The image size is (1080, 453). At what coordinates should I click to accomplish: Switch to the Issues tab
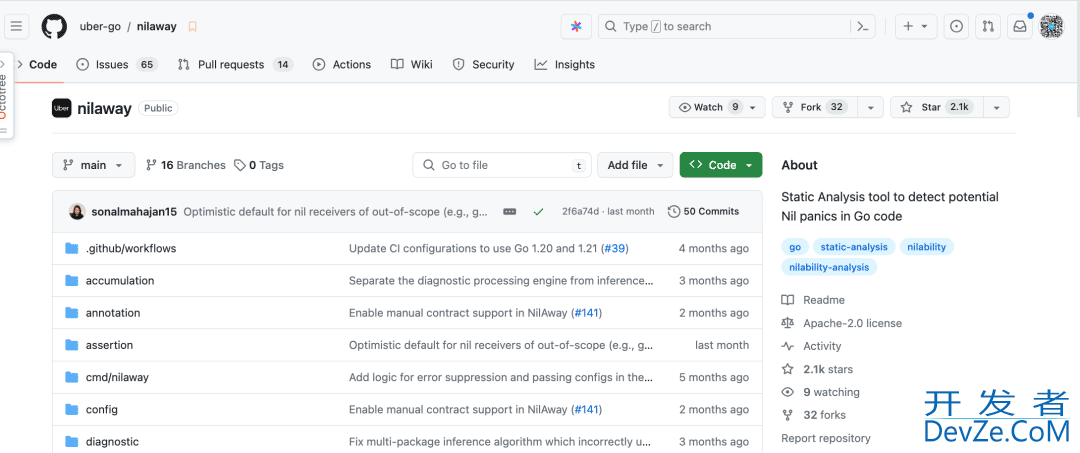116,65
